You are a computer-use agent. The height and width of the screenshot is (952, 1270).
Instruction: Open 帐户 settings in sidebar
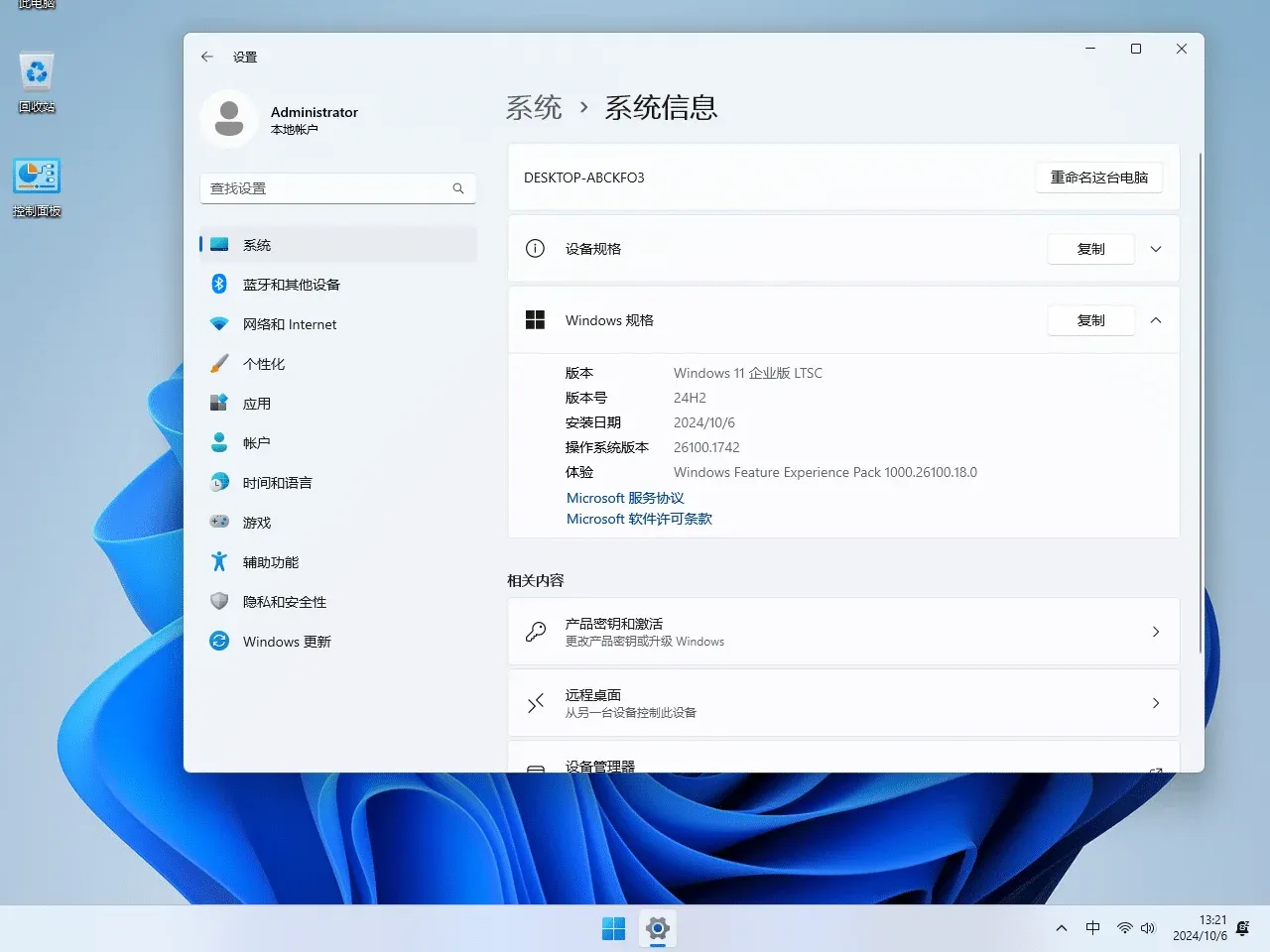[x=255, y=442]
